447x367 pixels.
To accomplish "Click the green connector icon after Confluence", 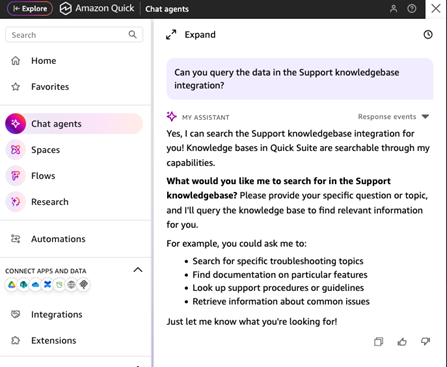I will click(59, 285).
